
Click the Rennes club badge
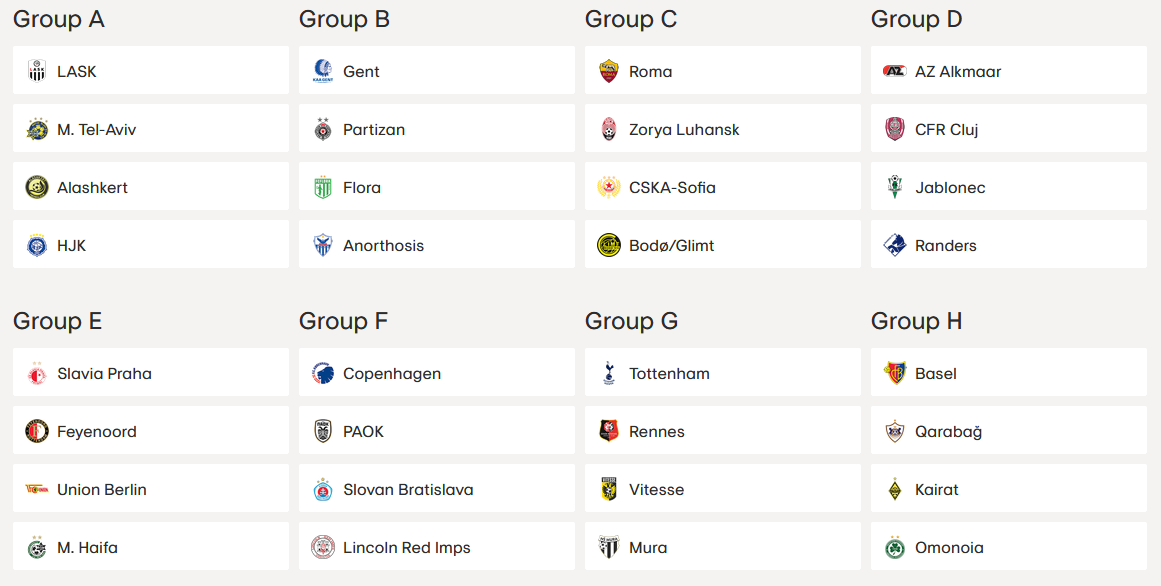[609, 431]
